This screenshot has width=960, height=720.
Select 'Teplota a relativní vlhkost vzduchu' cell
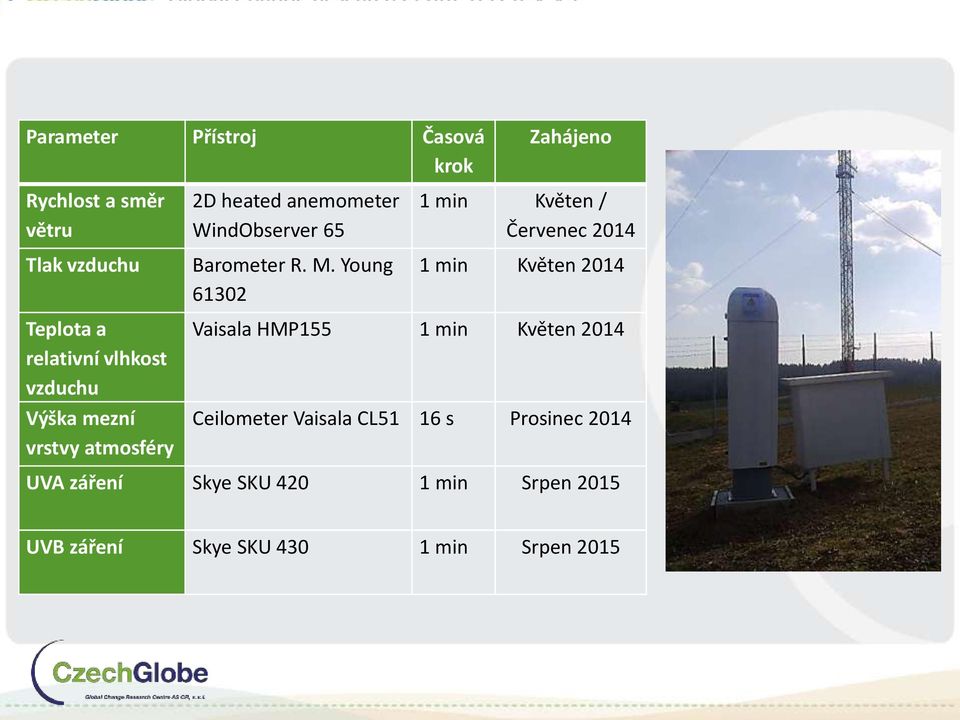[x=102, y=357]
